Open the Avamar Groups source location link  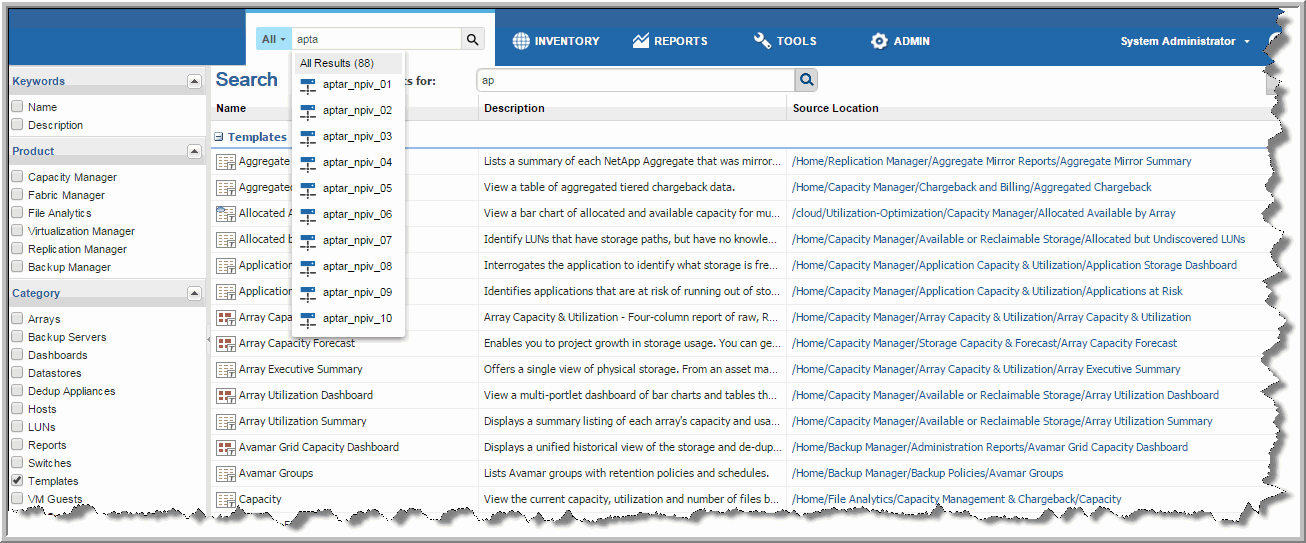(927, 473)
